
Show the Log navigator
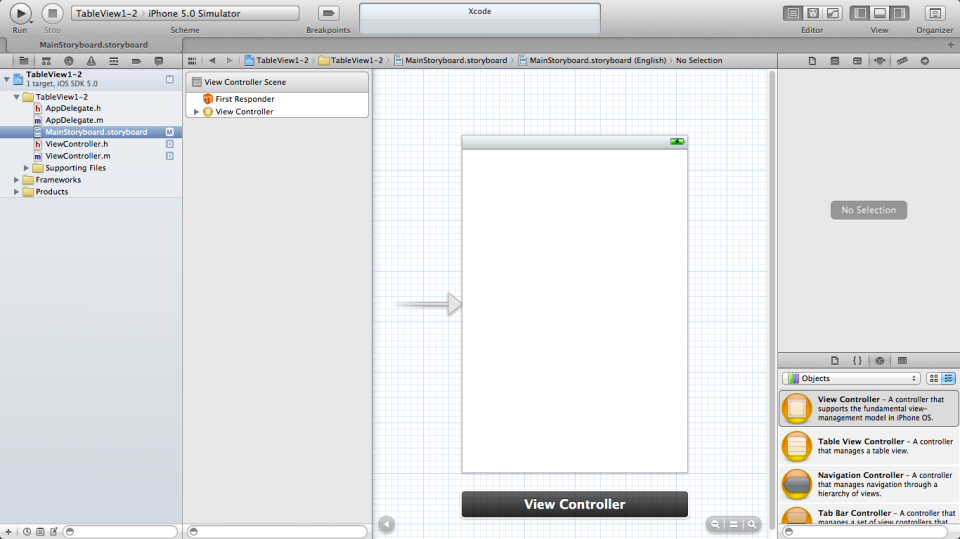coord(159,61)
